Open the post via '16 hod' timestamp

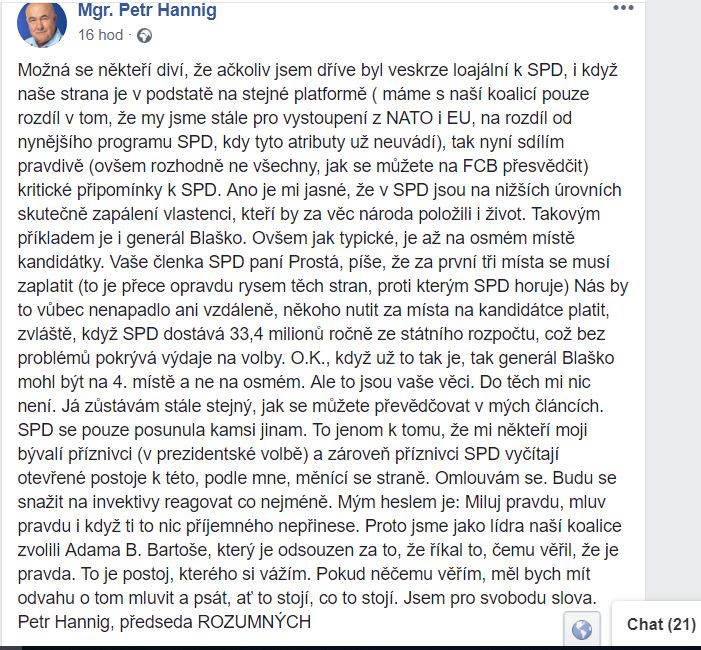click(x=101, y=35)
